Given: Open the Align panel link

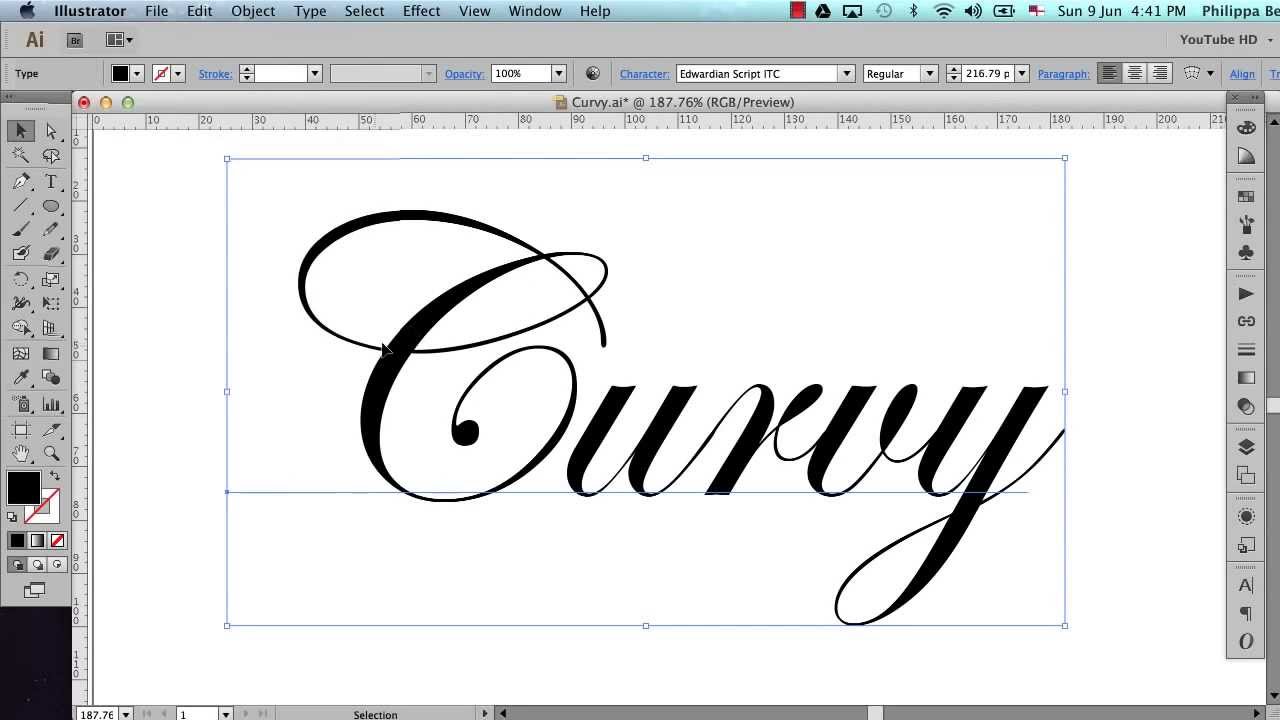Looking at the screenshot, I should tap(1242, 74).
